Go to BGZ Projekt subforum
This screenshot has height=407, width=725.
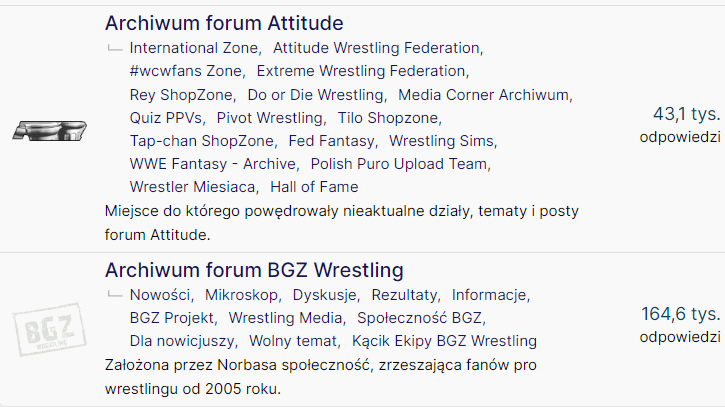[x=172, y=318]
